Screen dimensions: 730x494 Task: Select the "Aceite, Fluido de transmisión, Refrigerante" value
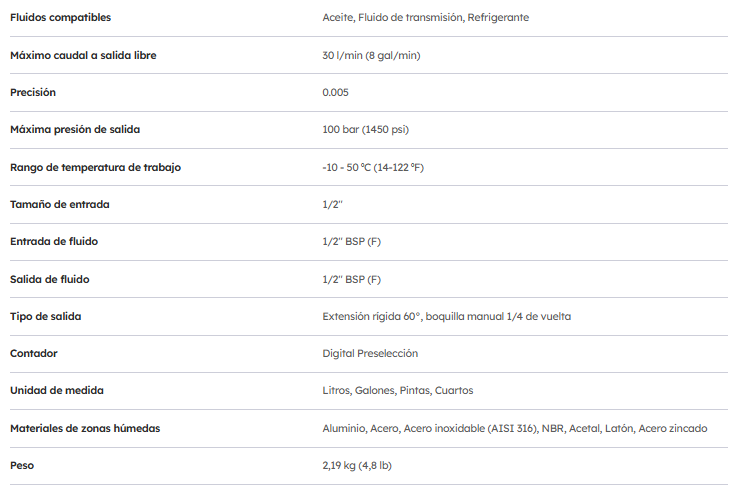coord(425,18)
